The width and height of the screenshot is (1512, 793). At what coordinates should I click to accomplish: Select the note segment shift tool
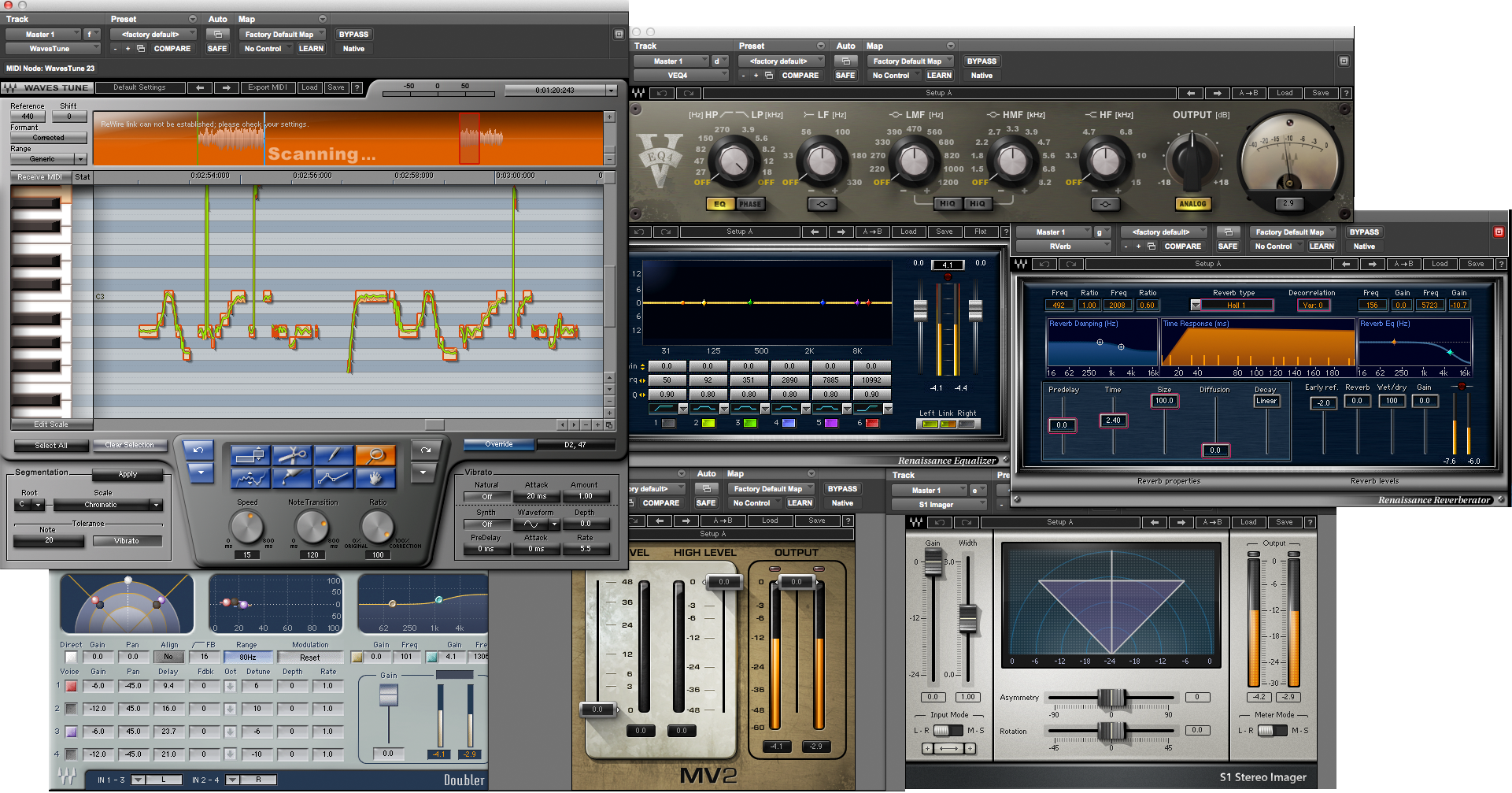point(250,457)
